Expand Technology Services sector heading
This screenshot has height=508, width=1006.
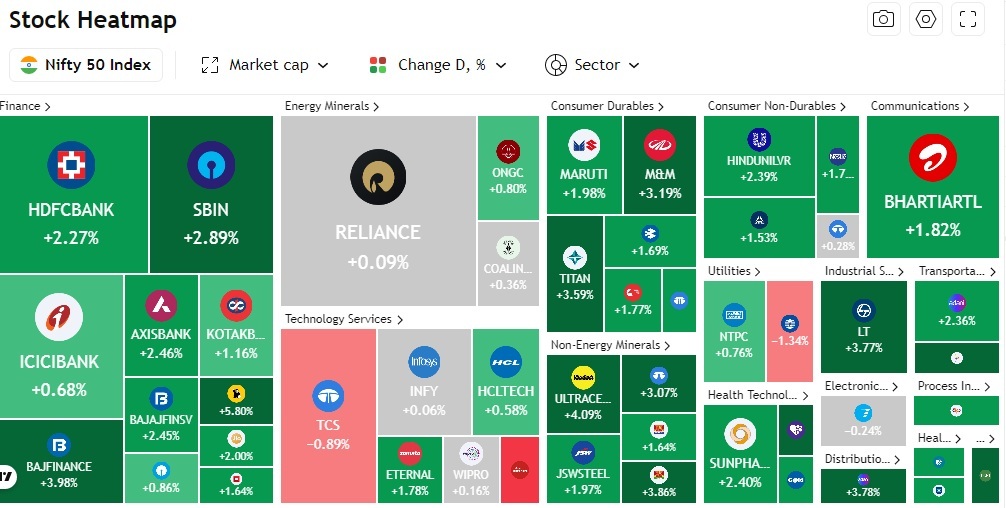coord(344,319)
